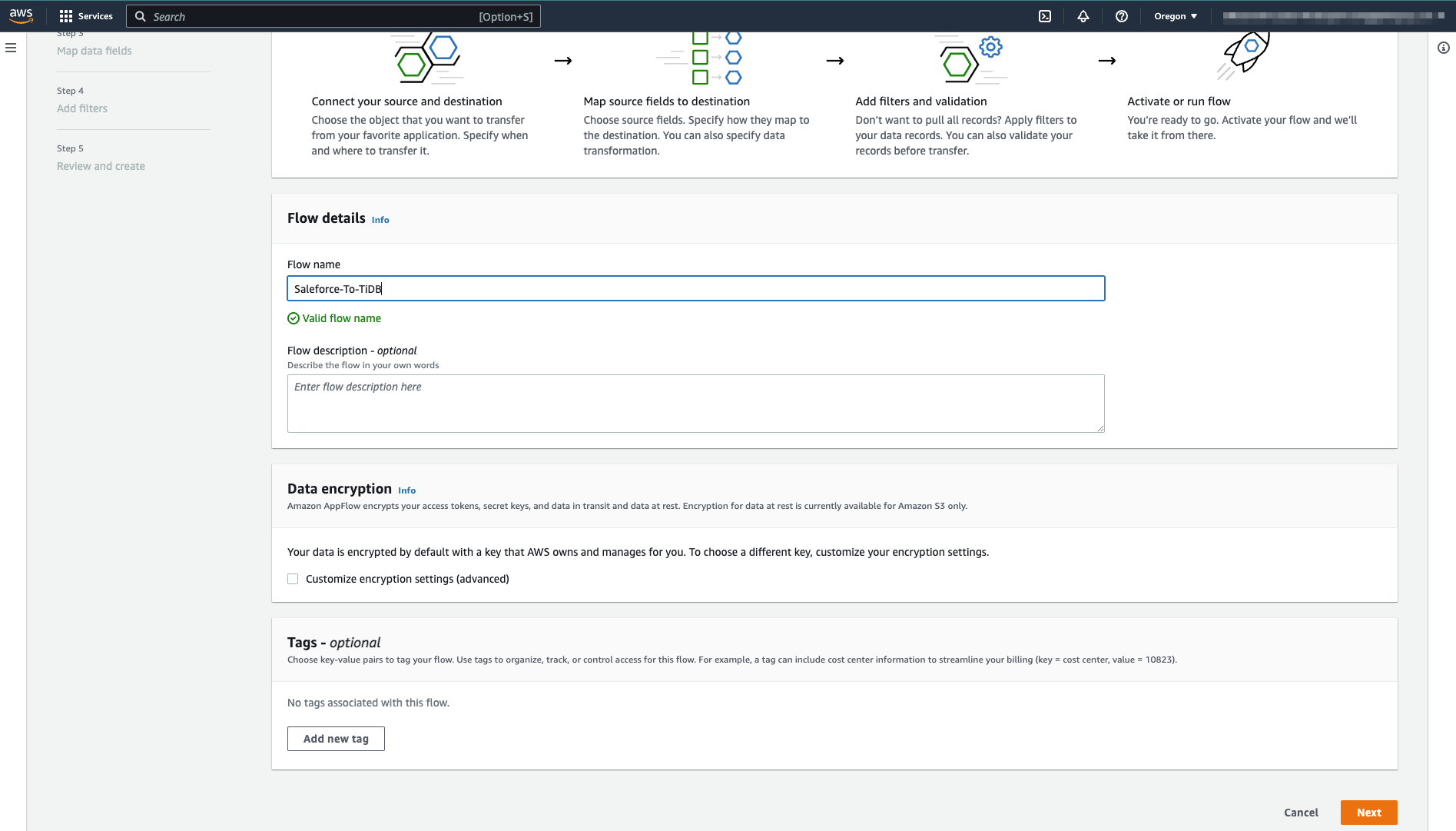Screen dimensions: 1456x831
Task: Click the AWS logo home icon
Action: (21, 15)
